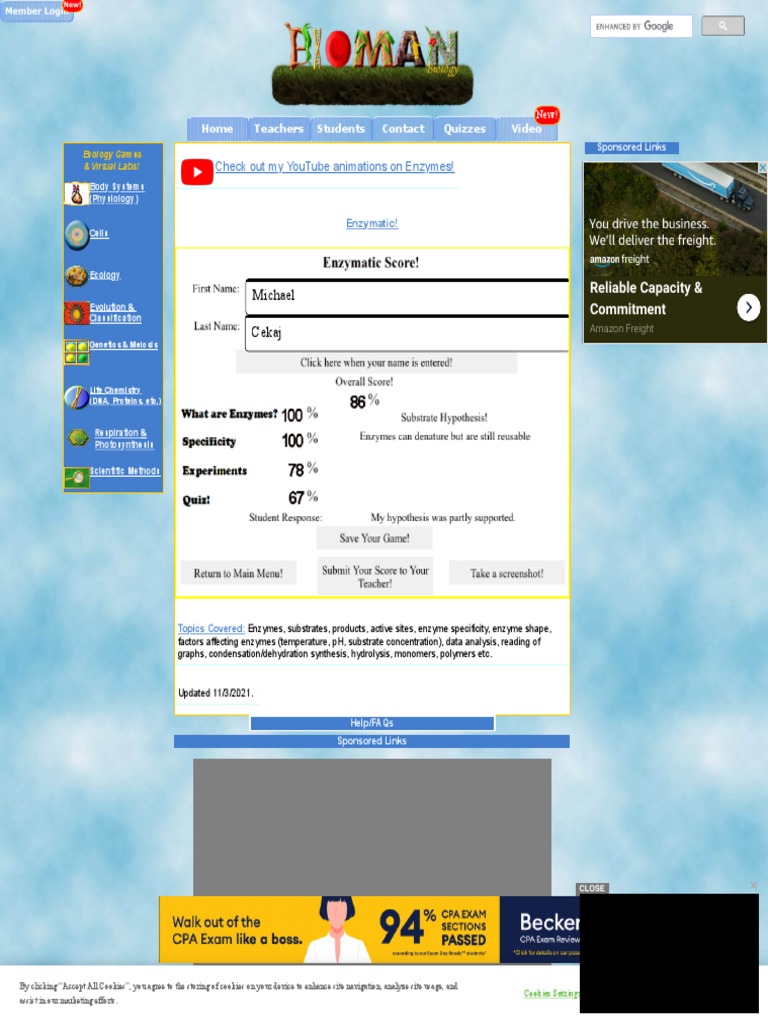Open the Cells sidebar link
The height and width of the screenshot is (1024, 768).
coord(99,233)
